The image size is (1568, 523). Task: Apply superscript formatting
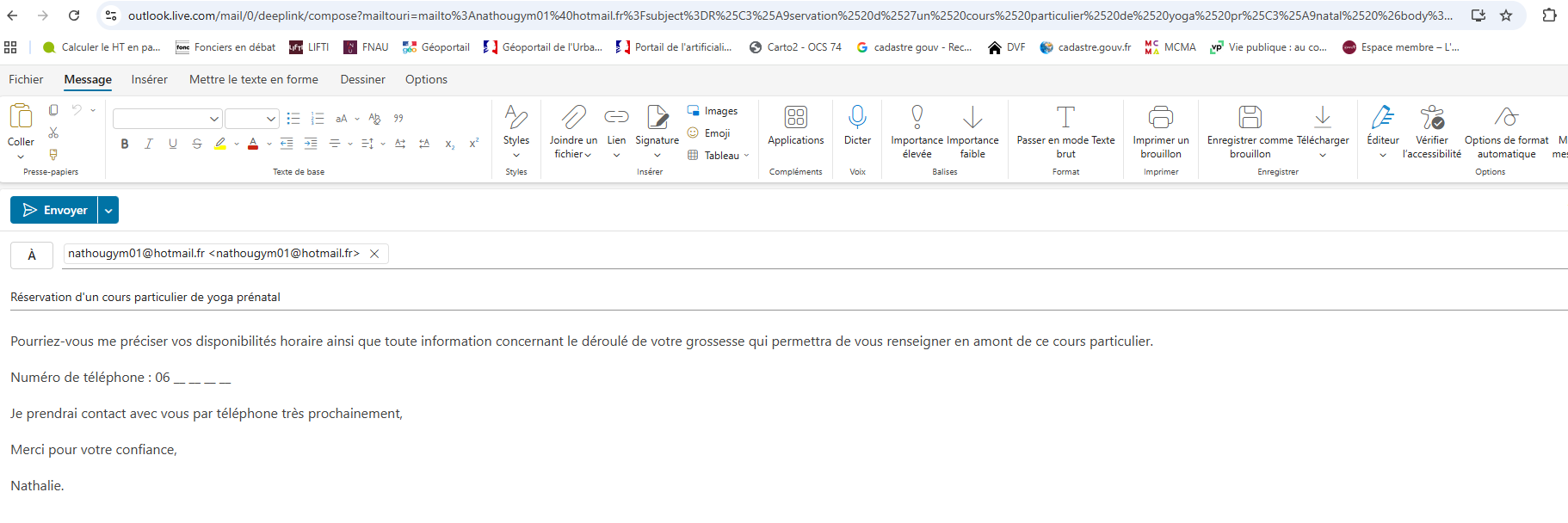[473, 144]
